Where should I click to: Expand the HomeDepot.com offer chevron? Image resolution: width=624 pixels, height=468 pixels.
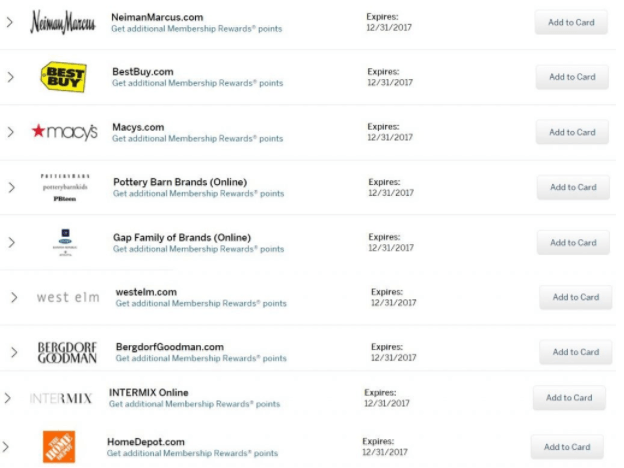[5, 447]
